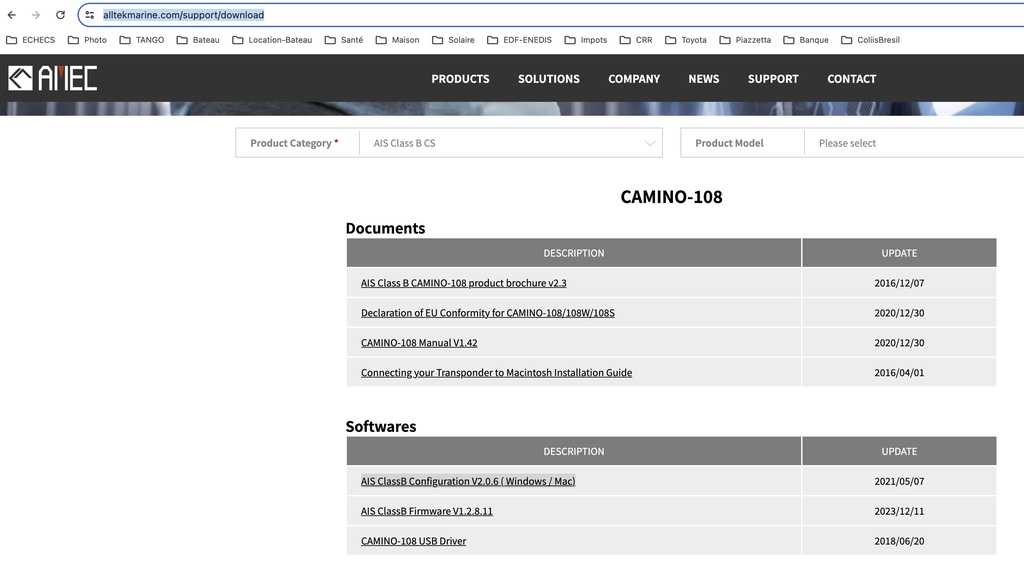Open the CONTACT page
The height and width of the screenshot is (569, 1024).
pos(852,78)
